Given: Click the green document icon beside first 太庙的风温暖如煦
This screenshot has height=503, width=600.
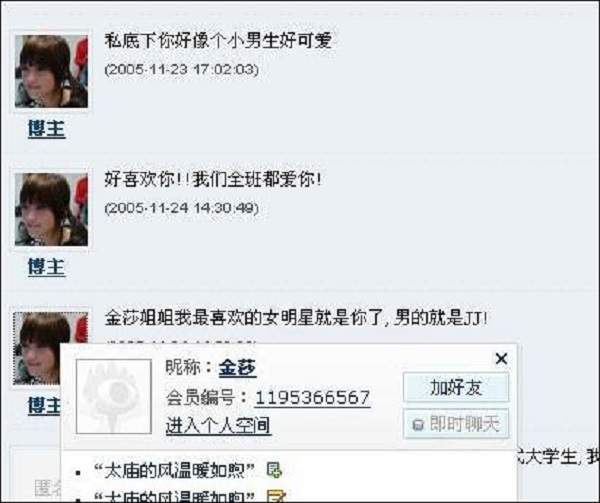Looking at the screenshot, I should [x=274, y=470].
